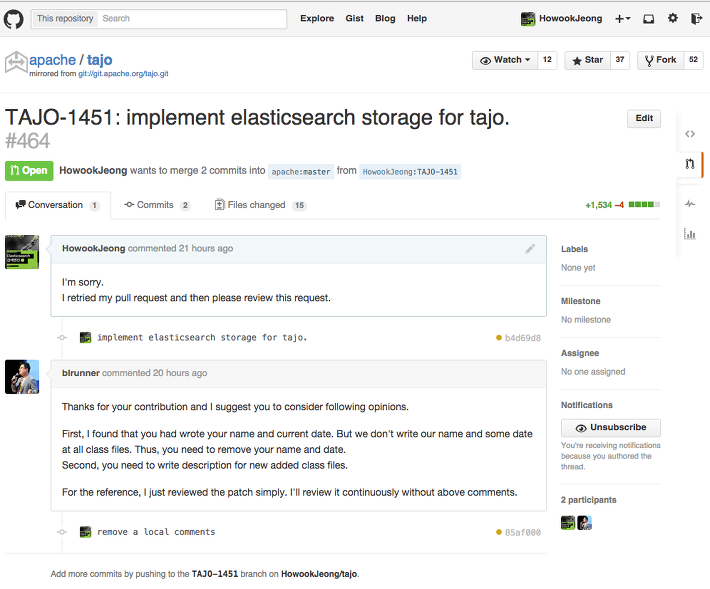The height and width of the screenshot is (589, 710).
Task: Click HowookJeong author name in first comment
Action: point(93,249)
